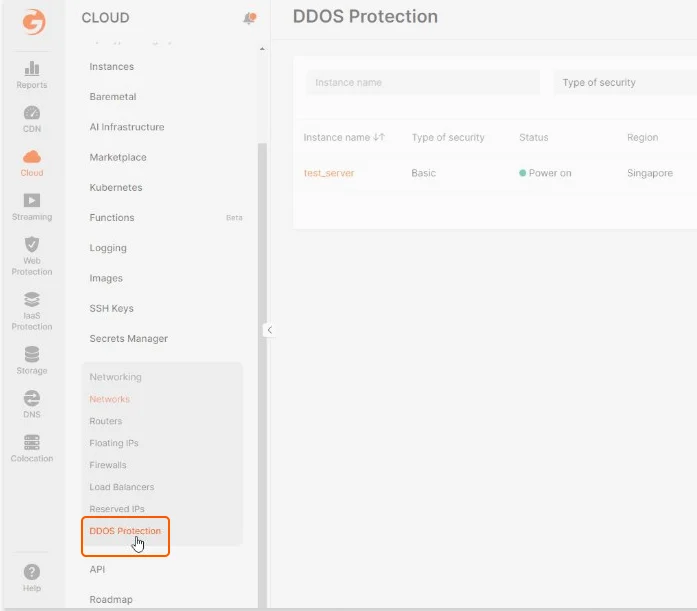Go to Networks under Networking

coord(109,399)
